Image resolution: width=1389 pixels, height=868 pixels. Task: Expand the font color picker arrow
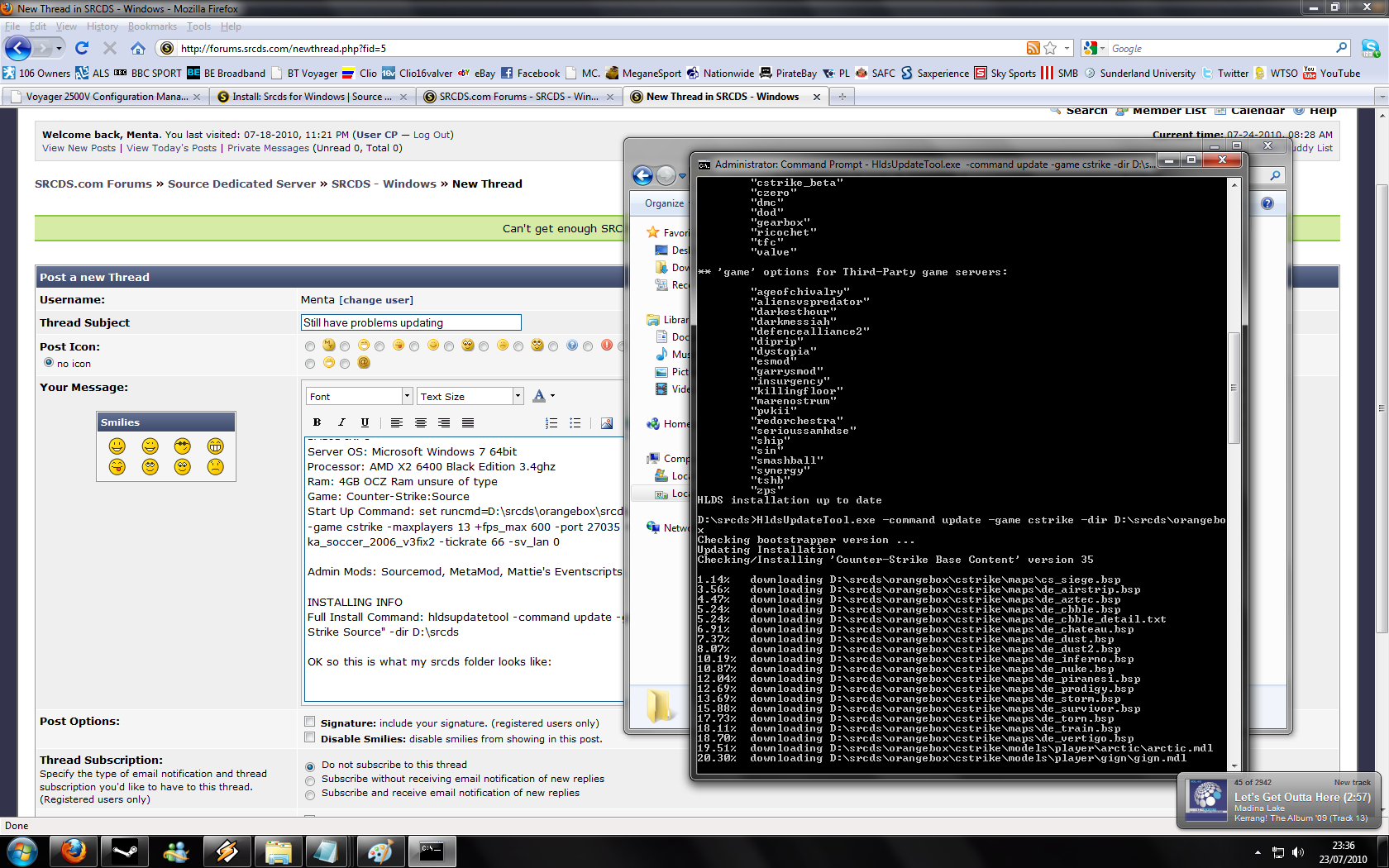click(x=553, y=396)
